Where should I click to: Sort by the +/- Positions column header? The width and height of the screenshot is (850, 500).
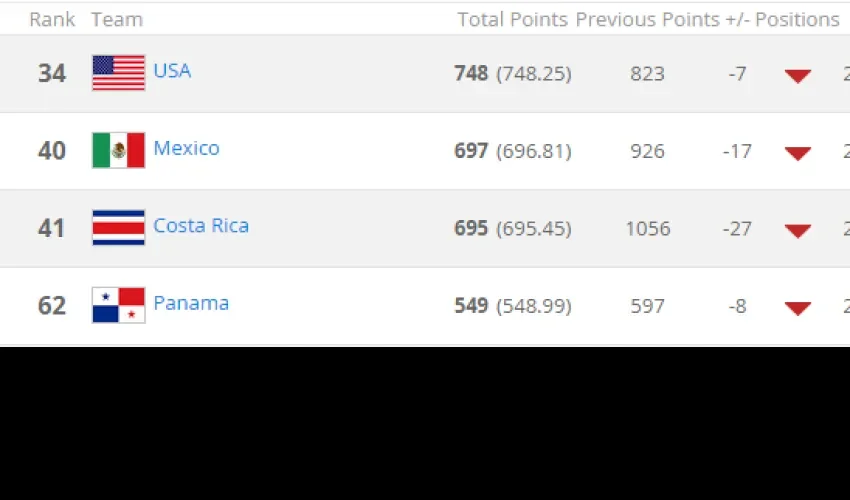click(x=782, y=20)
